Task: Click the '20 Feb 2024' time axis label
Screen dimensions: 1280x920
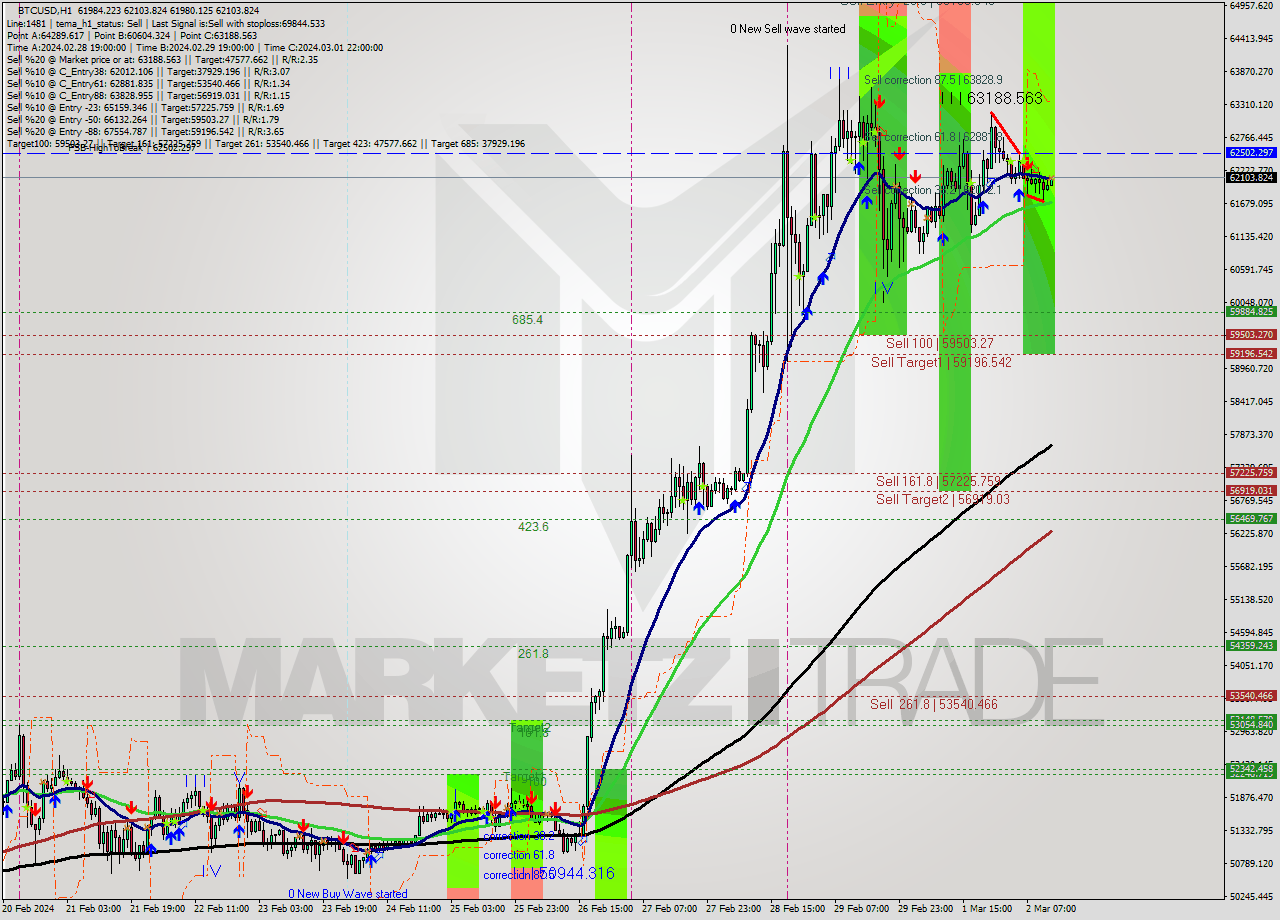Action: click(29, 909)
